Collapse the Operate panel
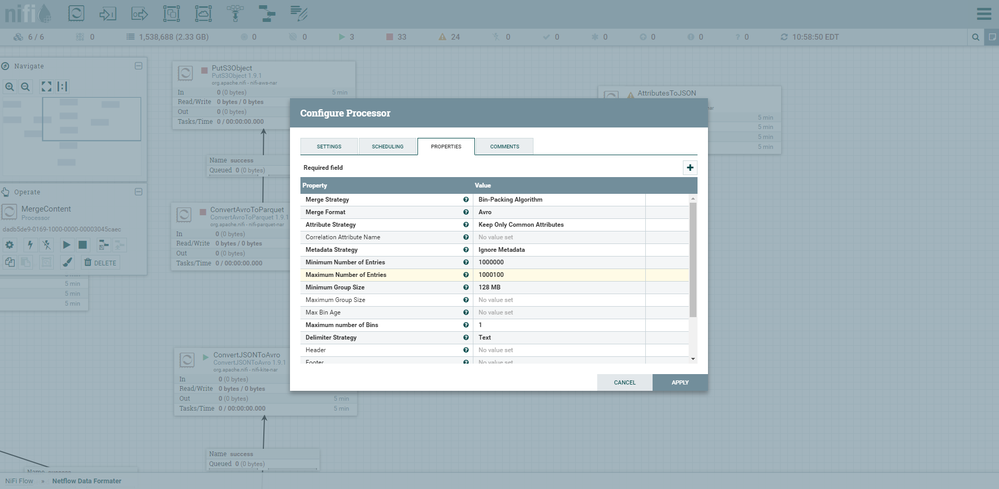The width and height of the screenshot is (999, 489). (x=139, y=192)
